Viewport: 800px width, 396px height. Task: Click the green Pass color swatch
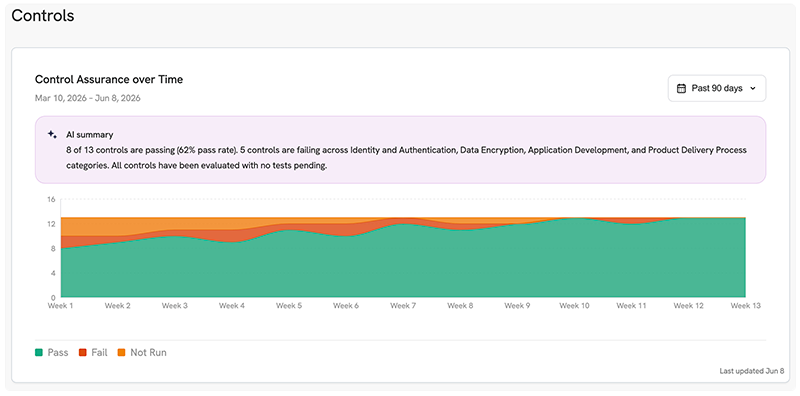point(39,353)
